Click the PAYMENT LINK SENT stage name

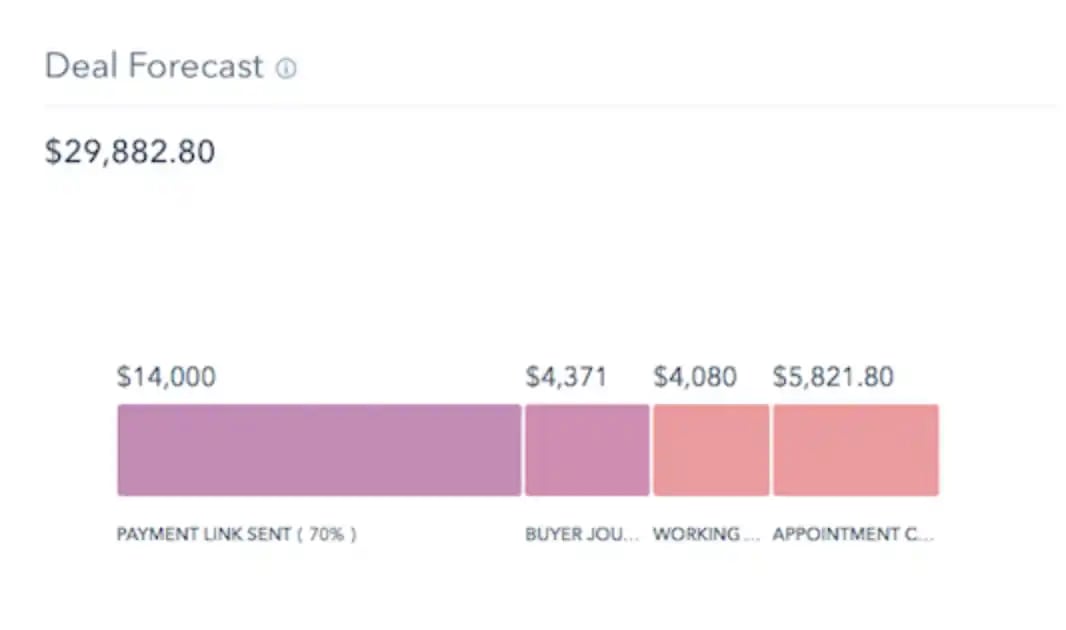point(204,534)
